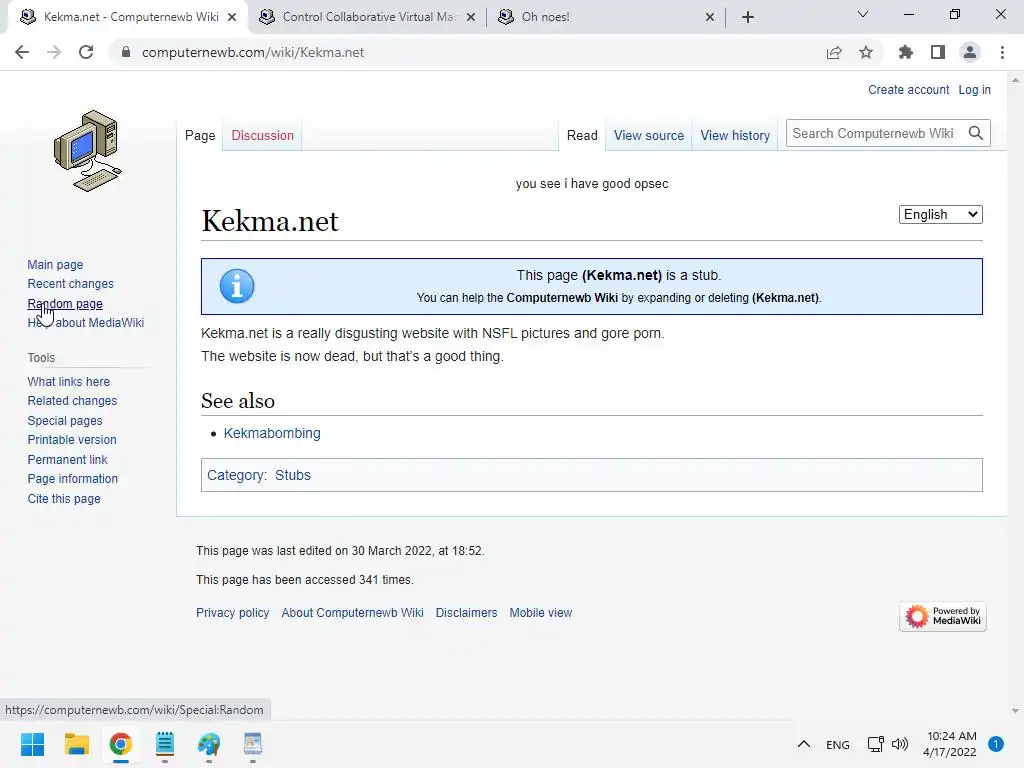The image size is (1024, 768).
Task: Open Special pages link
Action: [x=65, y=421]
